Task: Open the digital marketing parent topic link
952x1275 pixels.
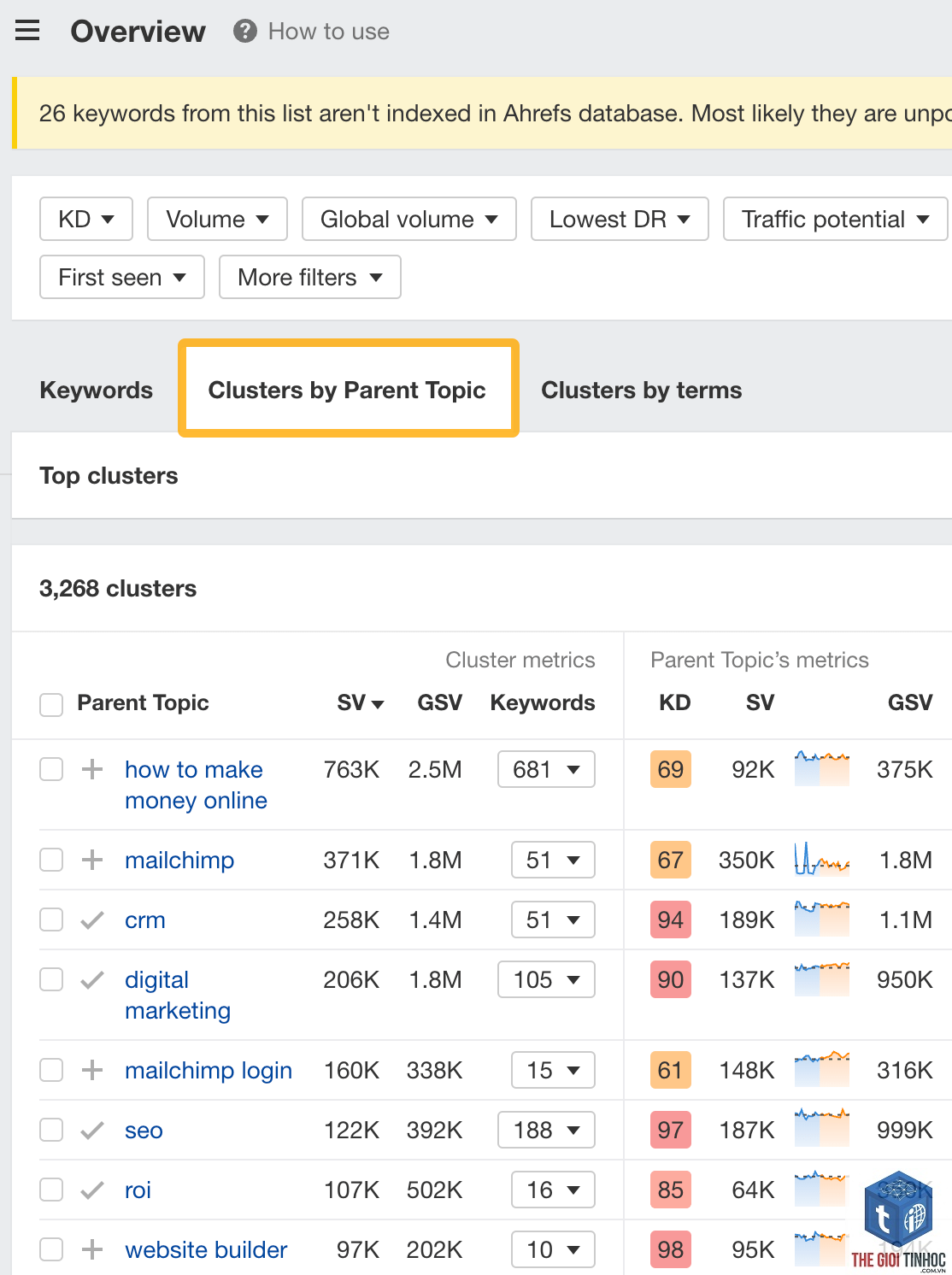Action: 178,995
